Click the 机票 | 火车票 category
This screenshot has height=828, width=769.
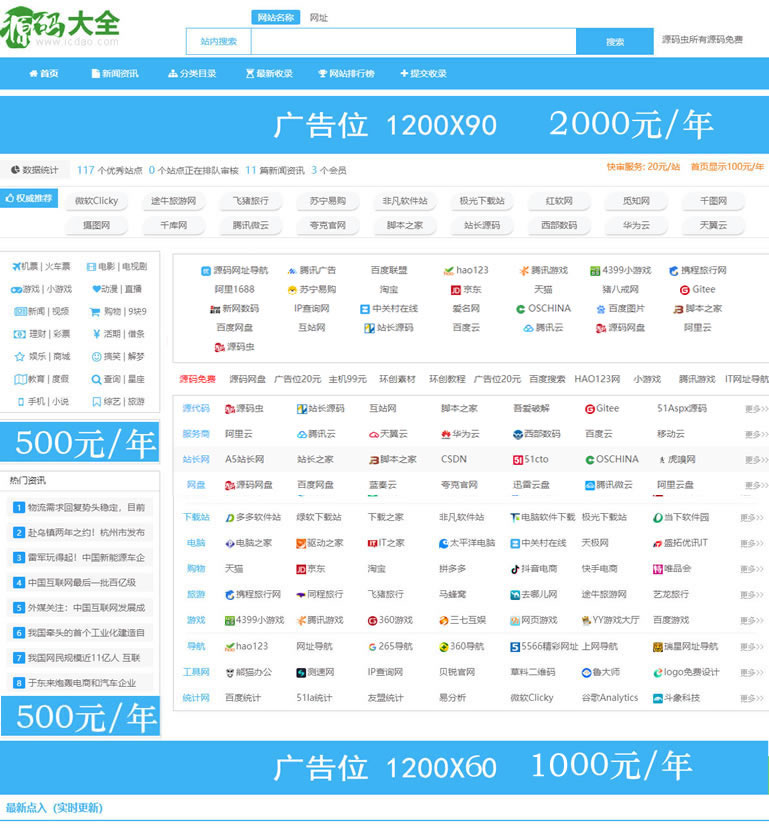coord(41,266)
